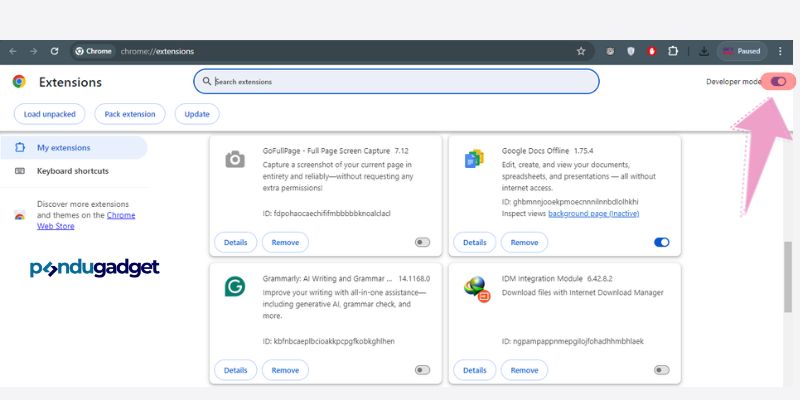
Task: Click the Google Docs Offline icon
Action: pos(474,159)
